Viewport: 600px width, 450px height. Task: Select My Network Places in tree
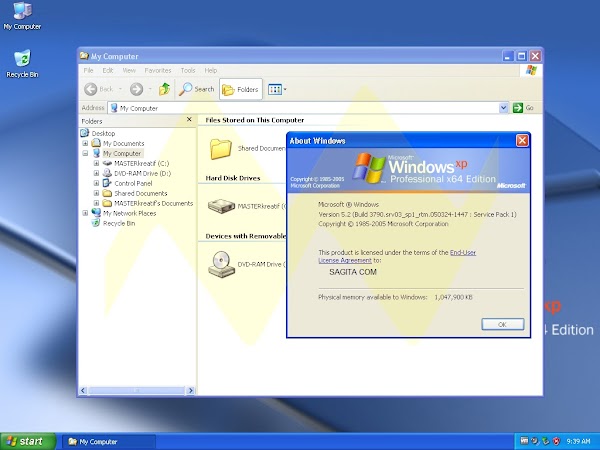click(x=129, y=213)
